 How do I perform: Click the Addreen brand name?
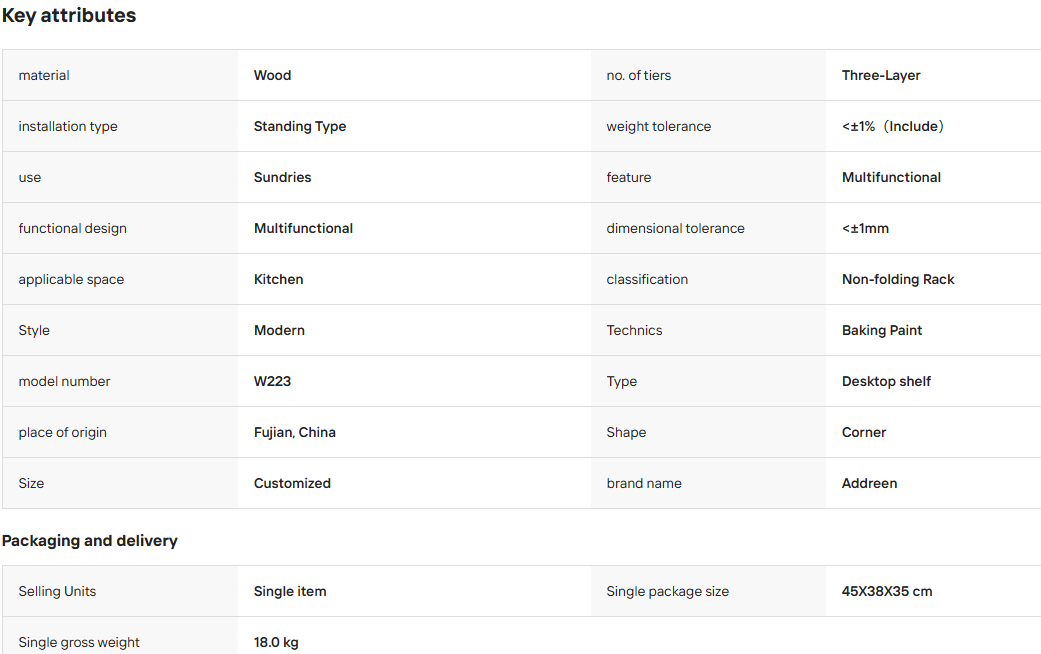869,483
